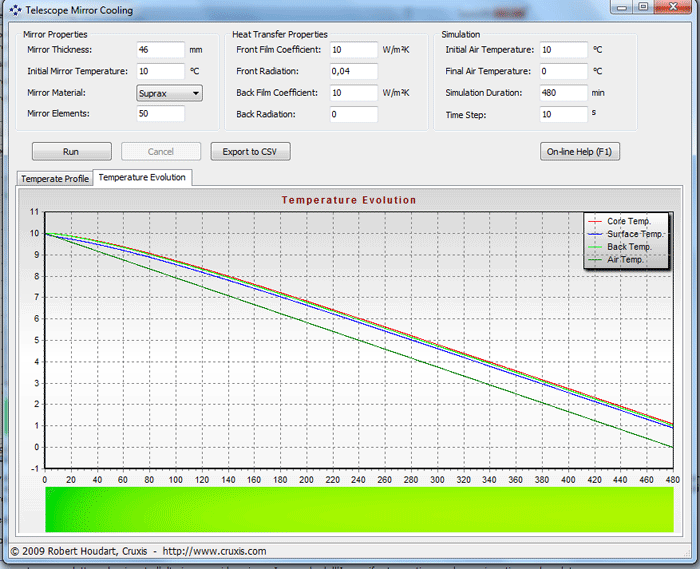Click the 11 y-axis label
This screenshot has height=569, width=700.
34,212
